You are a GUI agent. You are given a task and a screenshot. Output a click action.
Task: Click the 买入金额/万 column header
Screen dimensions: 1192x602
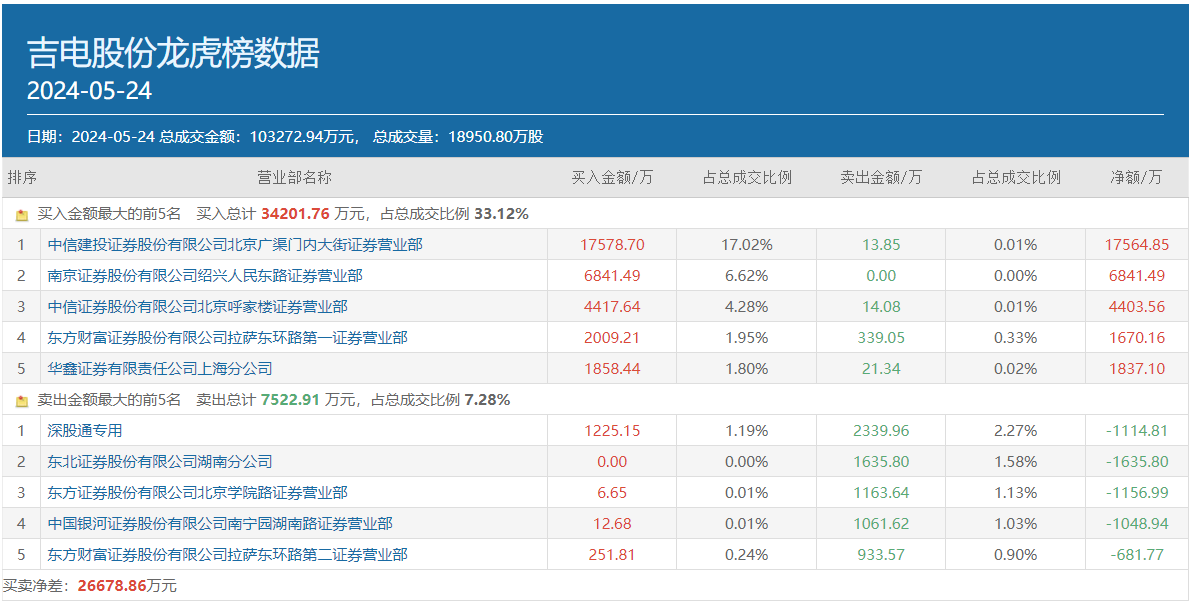tap(612, 178)
